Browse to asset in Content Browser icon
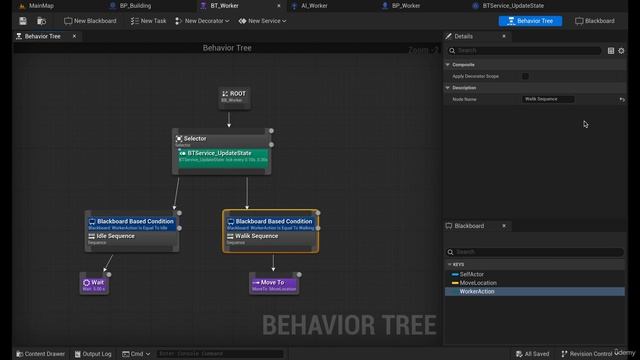 pyautogui.click(x=41, y=21)
